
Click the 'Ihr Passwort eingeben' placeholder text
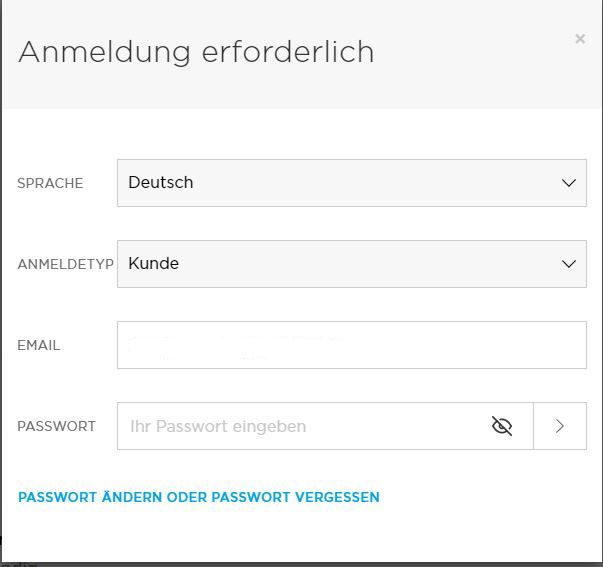218,427
